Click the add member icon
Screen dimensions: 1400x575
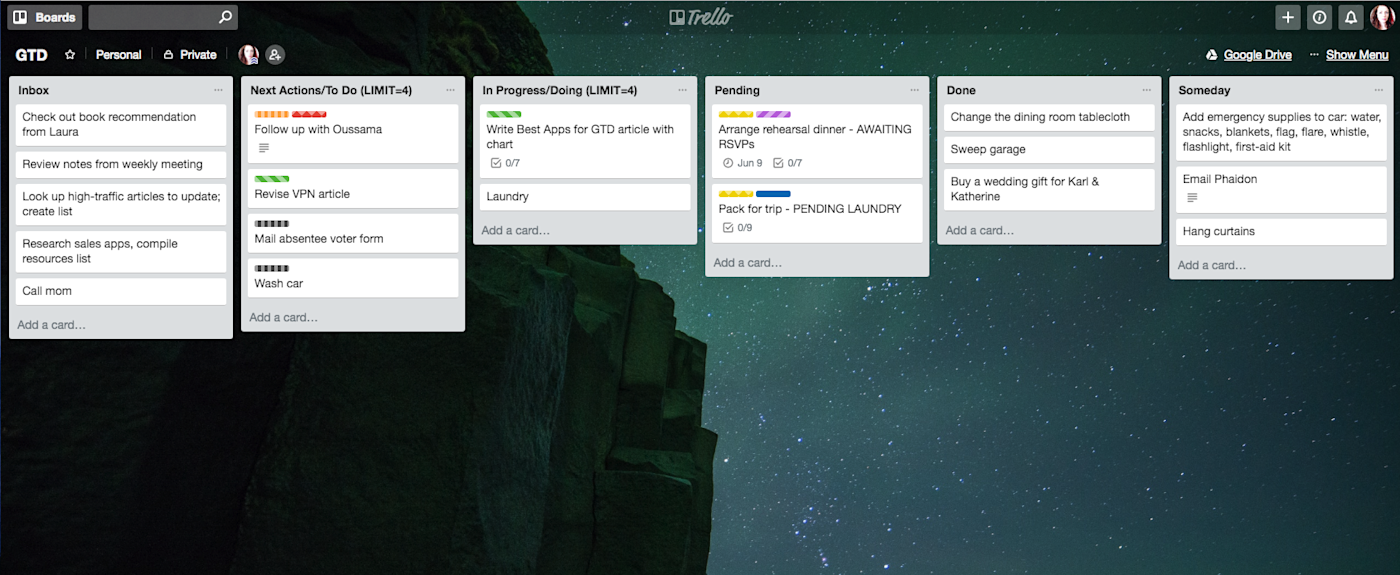[x=275, y=55]
